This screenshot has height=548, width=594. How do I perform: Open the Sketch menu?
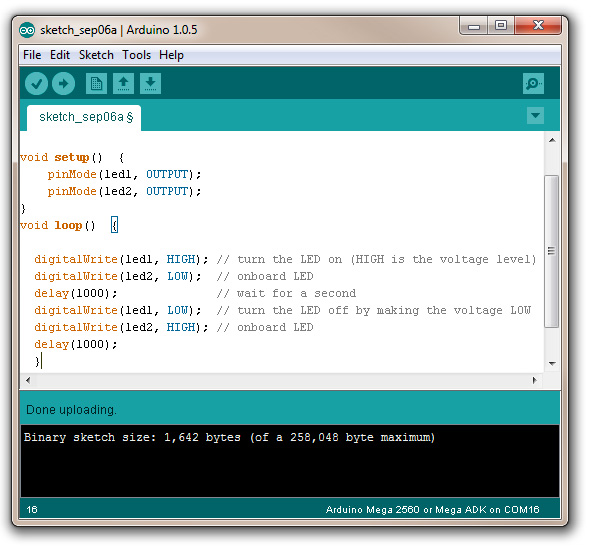pyautogui.click(x=96, y=55)
